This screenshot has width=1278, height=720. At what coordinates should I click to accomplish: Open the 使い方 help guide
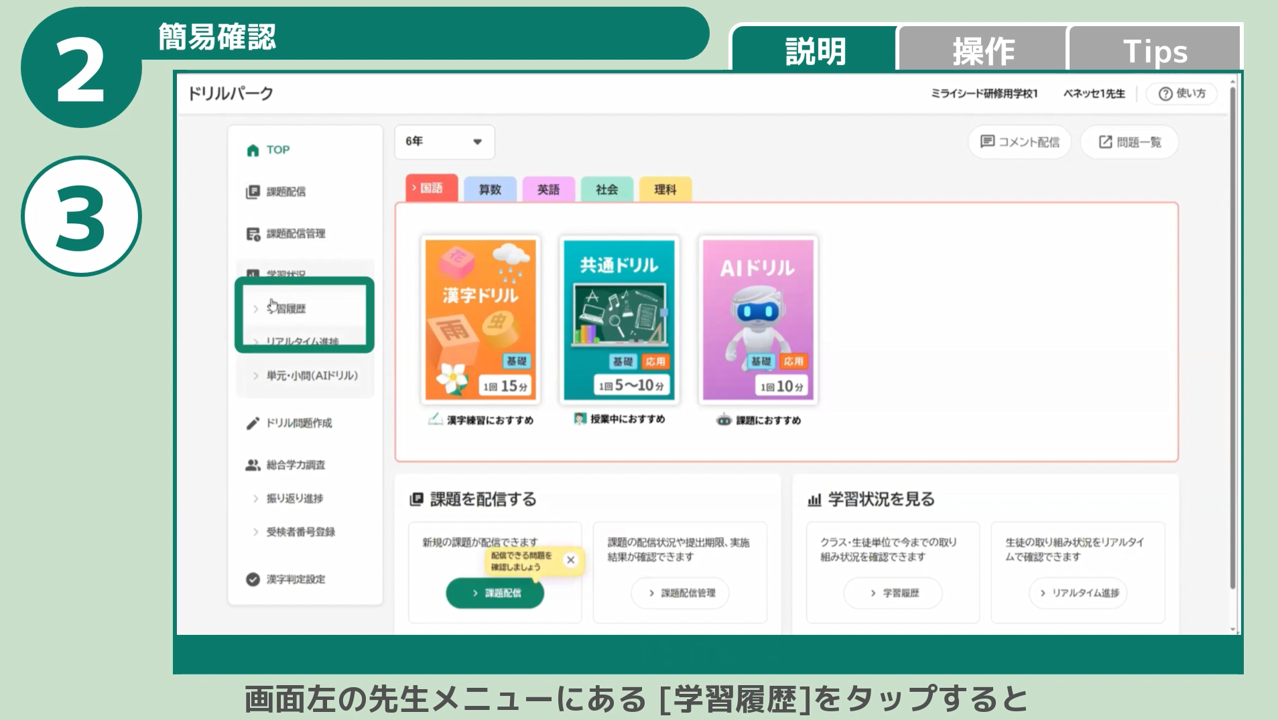(1182, 94)
